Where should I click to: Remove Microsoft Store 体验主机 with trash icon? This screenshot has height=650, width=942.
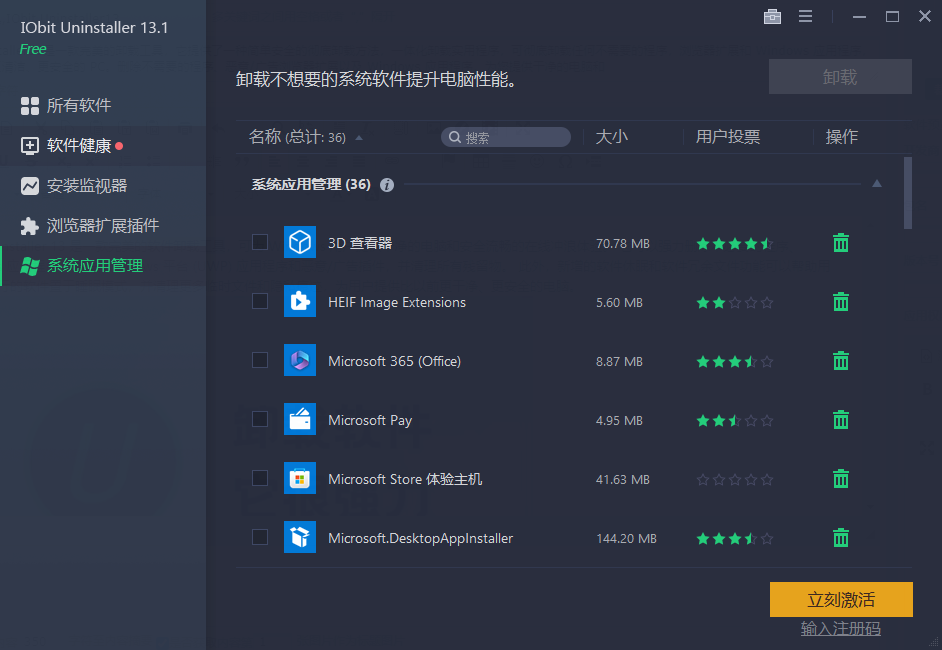tap(840, 479)
